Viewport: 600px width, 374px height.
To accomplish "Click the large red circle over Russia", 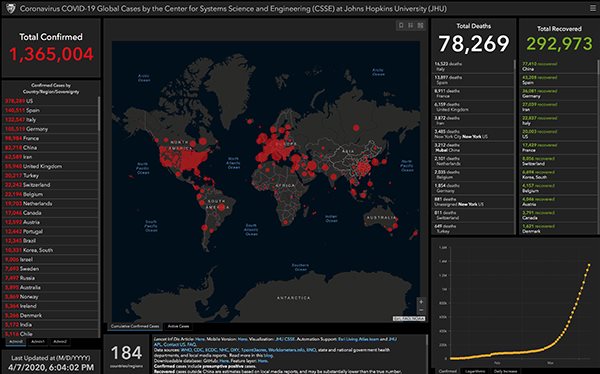I will point(356,128).
